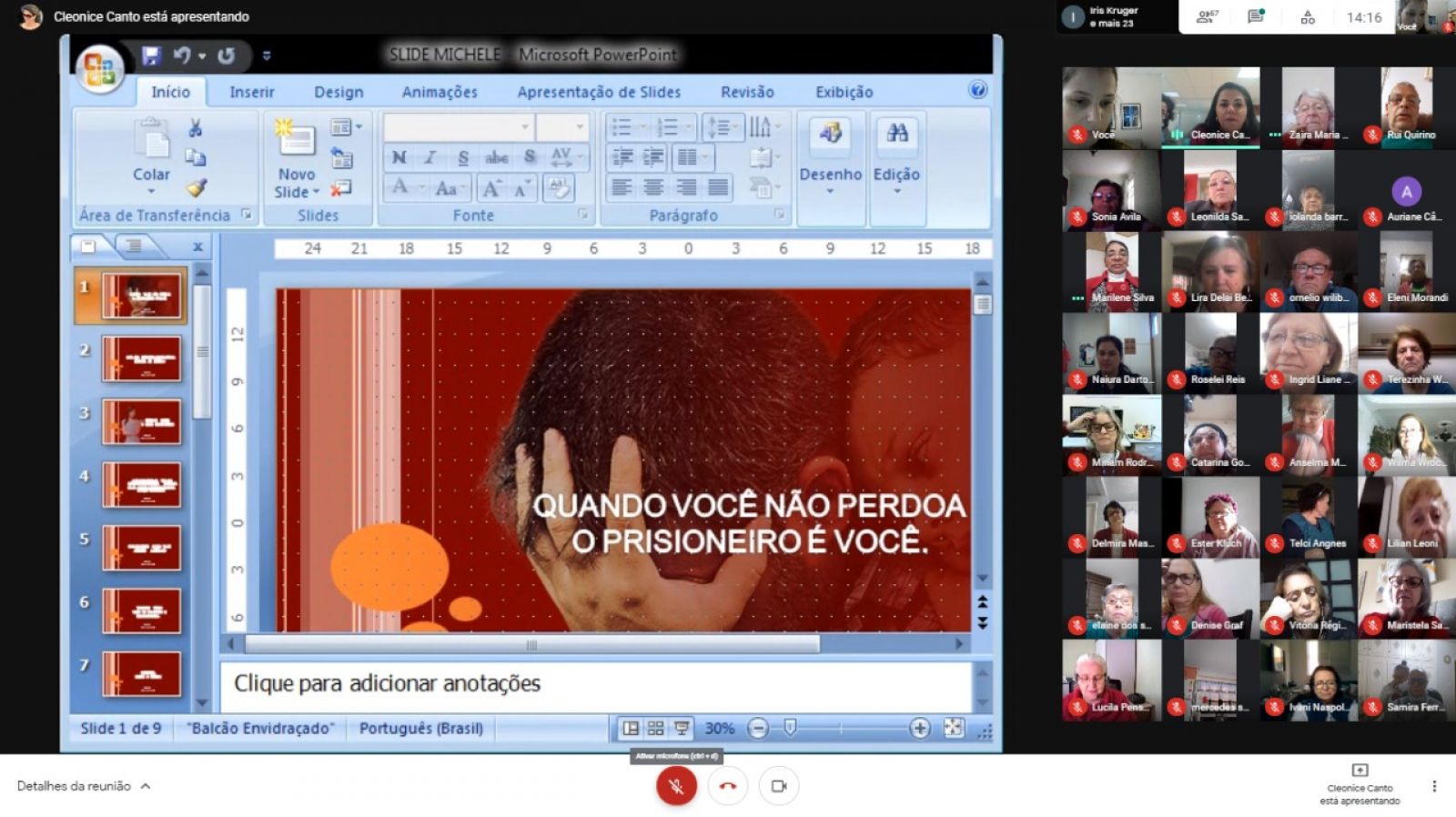Select slide 4 thumbnail

point(141,484)
